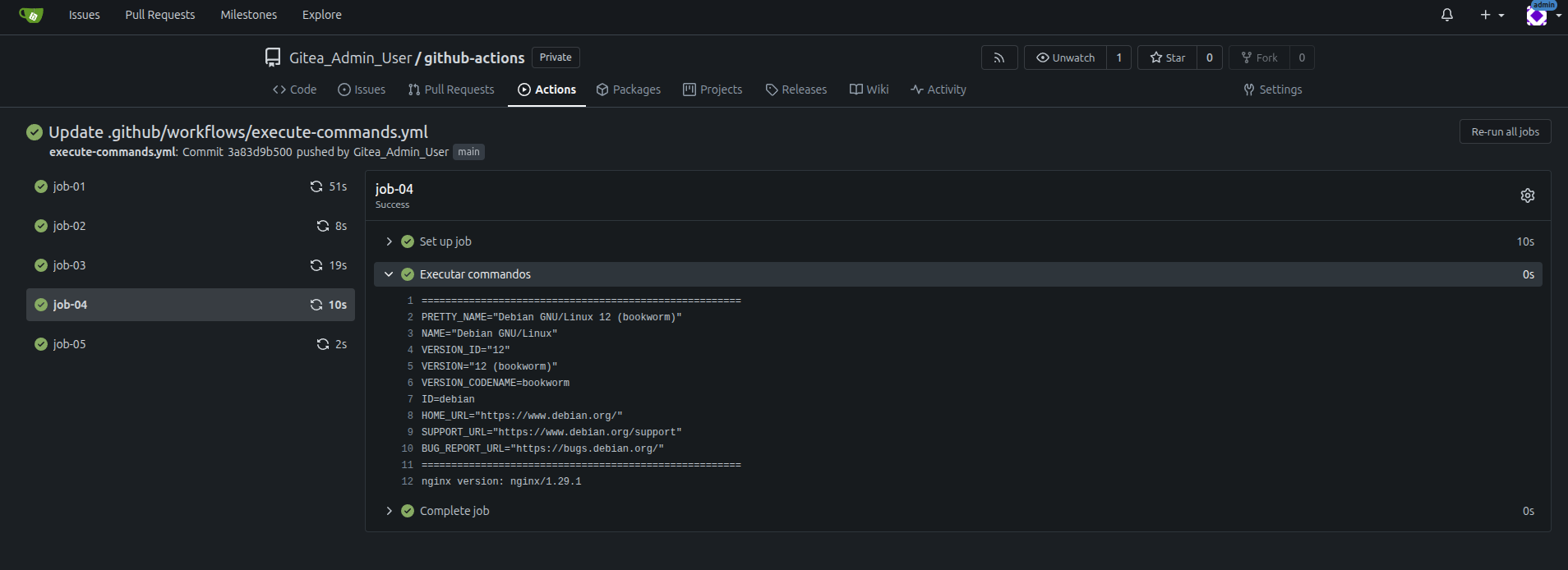The height and width of the screenshot is (570, 1568).
Task: Open the admin user avatar menu
Action: pos(1543,15)
